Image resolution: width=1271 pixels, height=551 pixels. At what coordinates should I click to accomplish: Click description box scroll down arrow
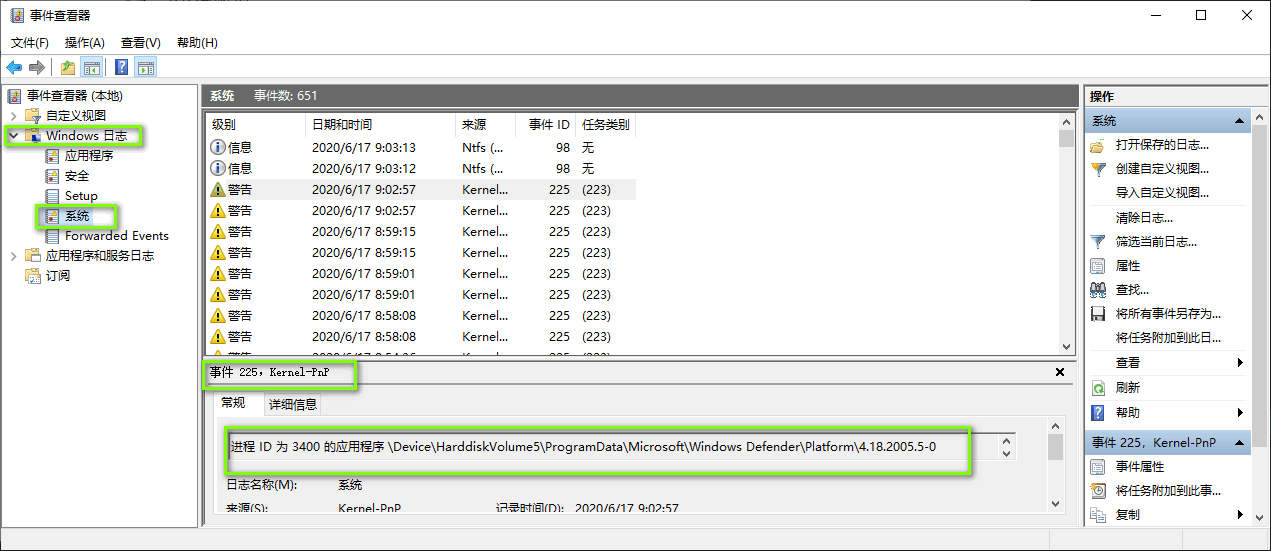tap(1007, 454)
